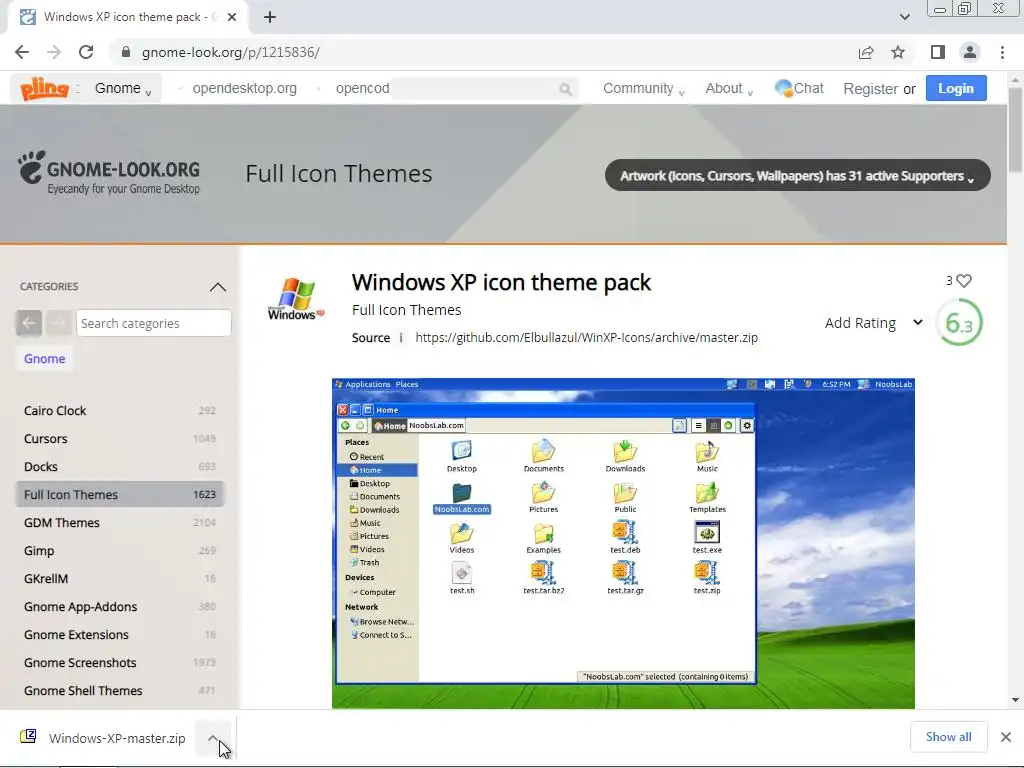This screenshot has height=768, width=1024.
Task: Close the downloads bar with X
Action: point(1006,737)
